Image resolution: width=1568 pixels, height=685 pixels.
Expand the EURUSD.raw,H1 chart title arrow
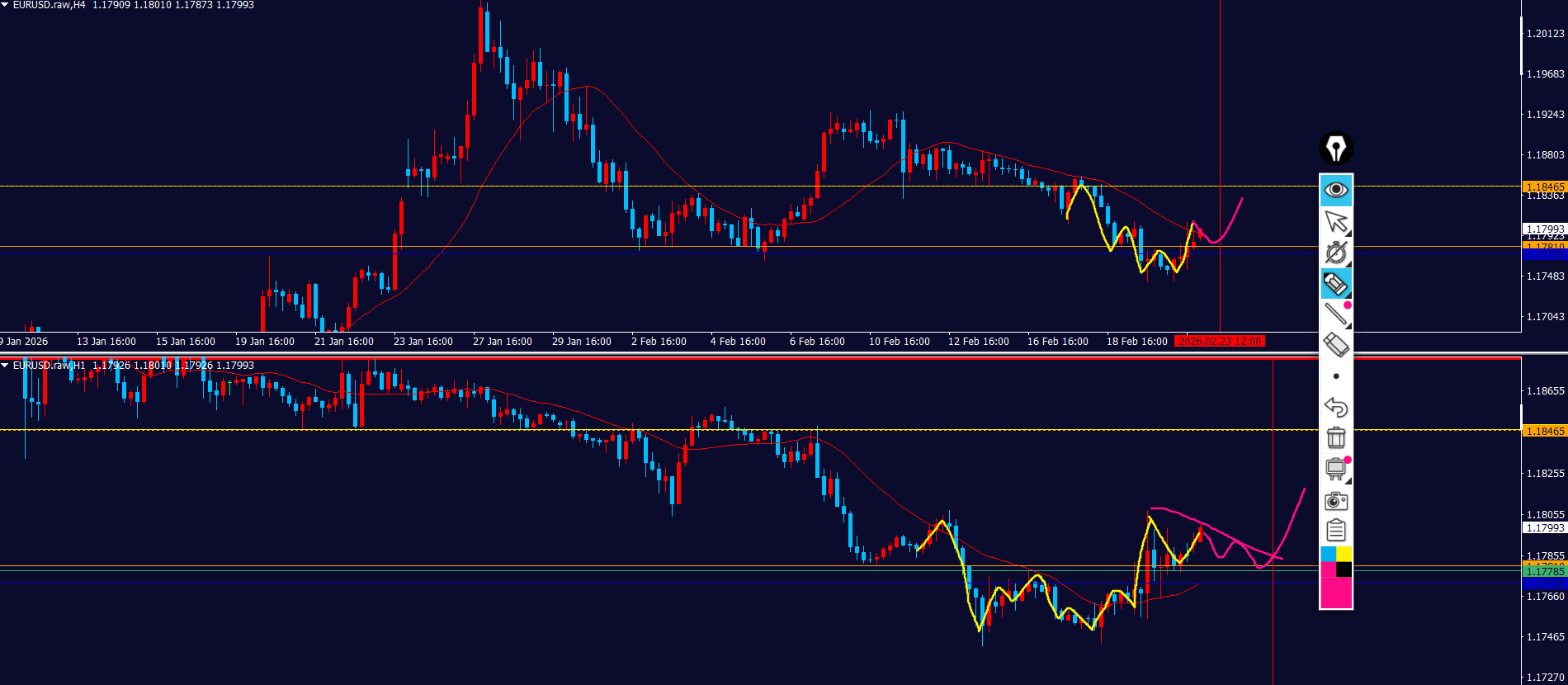[5, 365]
